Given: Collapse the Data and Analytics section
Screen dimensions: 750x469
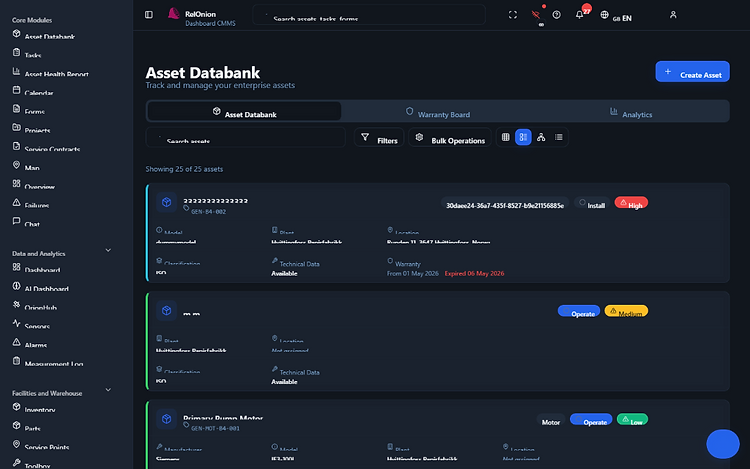Looking at the screenshot, I should (x=108, y=250).
